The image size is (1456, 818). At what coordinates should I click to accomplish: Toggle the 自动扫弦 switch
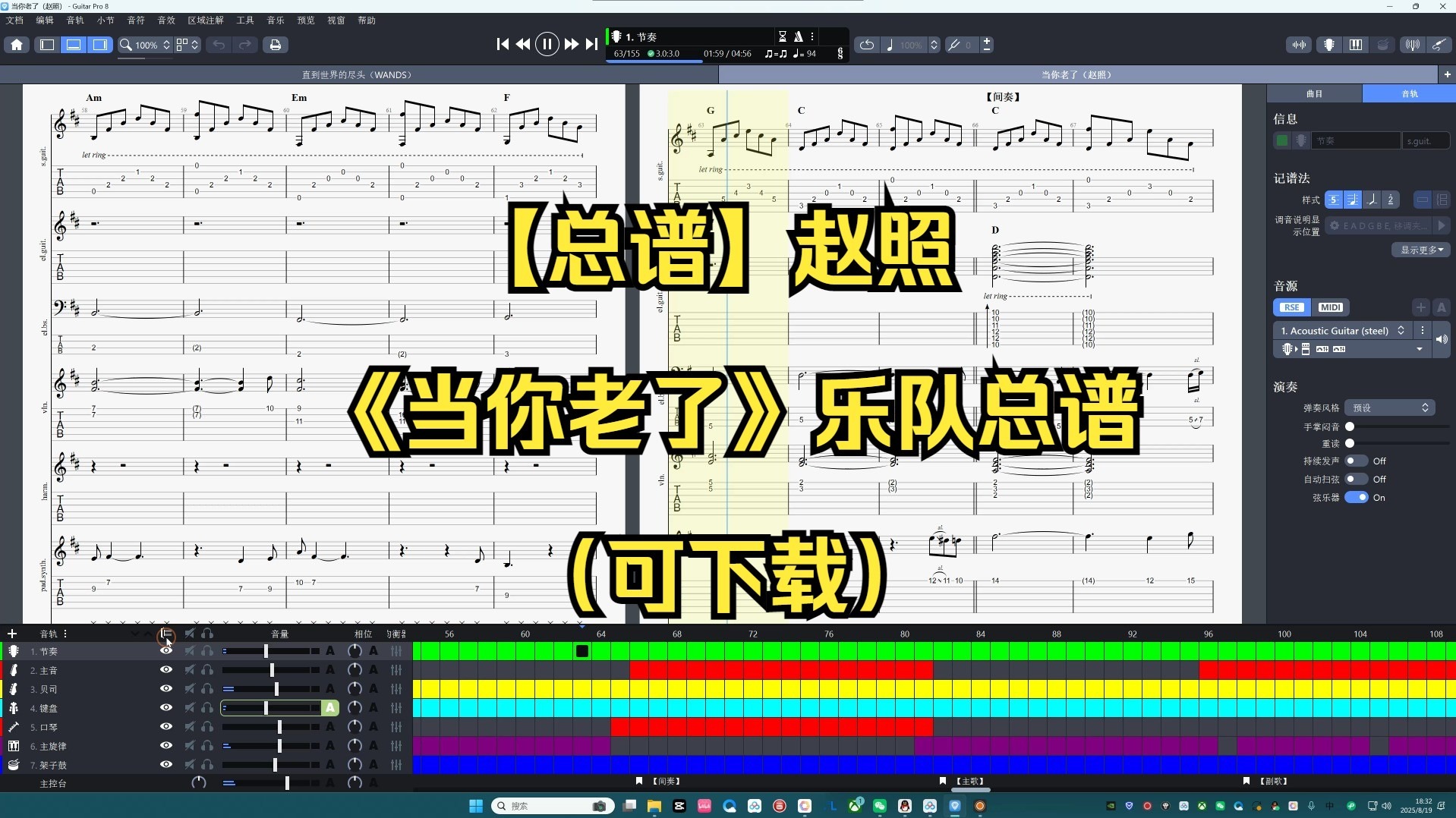(x=1355, y=479)
